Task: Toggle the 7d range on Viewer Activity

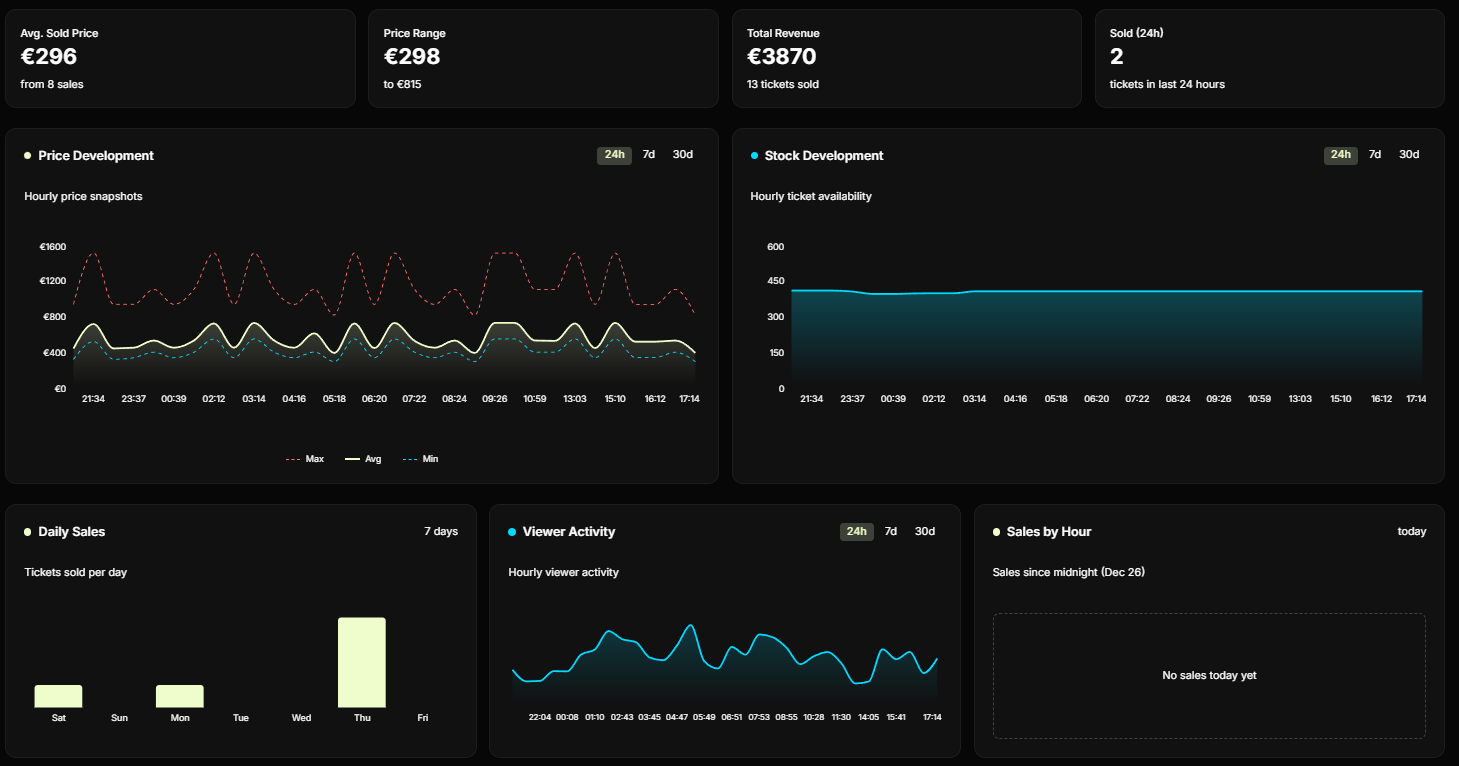Action: pyautogui.click(x=889, y=531)
